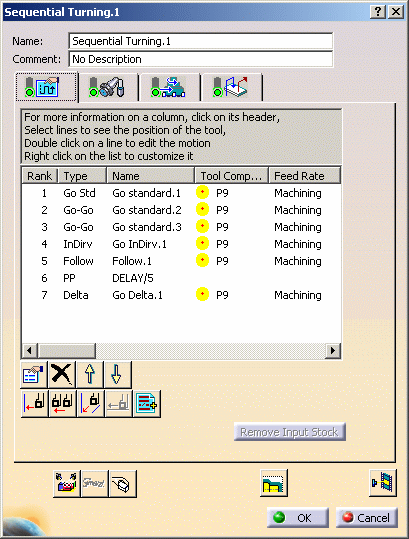Click the preview stock profile icon

pos(274,483)
